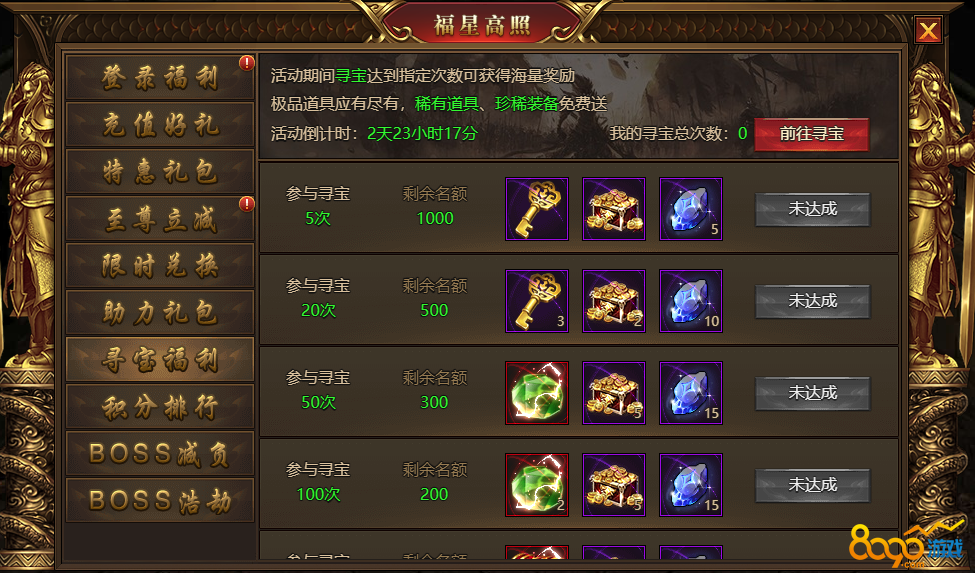Click treasure chest with quantity 2 in 20次 row
This screenshot has width=975, height=573.
614,301
